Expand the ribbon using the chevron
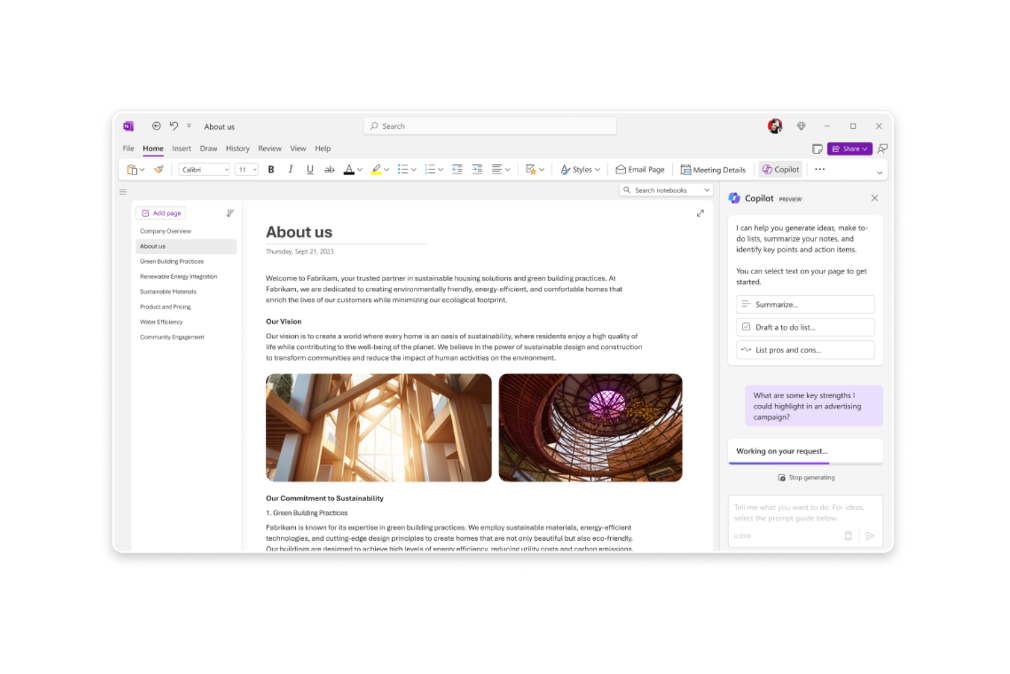The image size is (1010, 674). coord(879,173)
